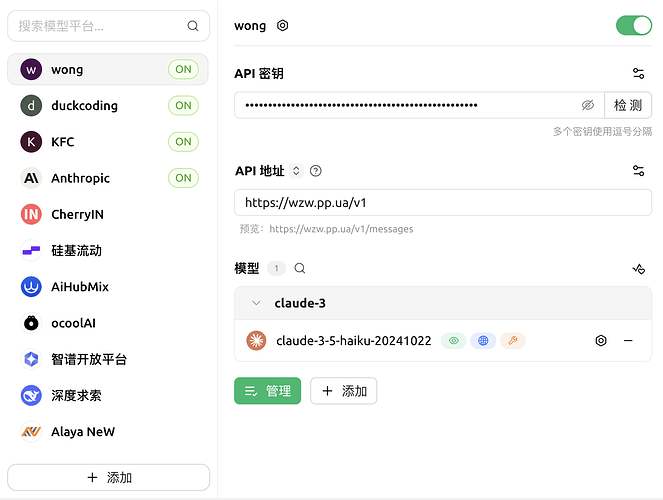Click preview URL https://wzw.pp.ua/v1/messages
This screenshot has height=500, width=663.
(x=341, y=229)
